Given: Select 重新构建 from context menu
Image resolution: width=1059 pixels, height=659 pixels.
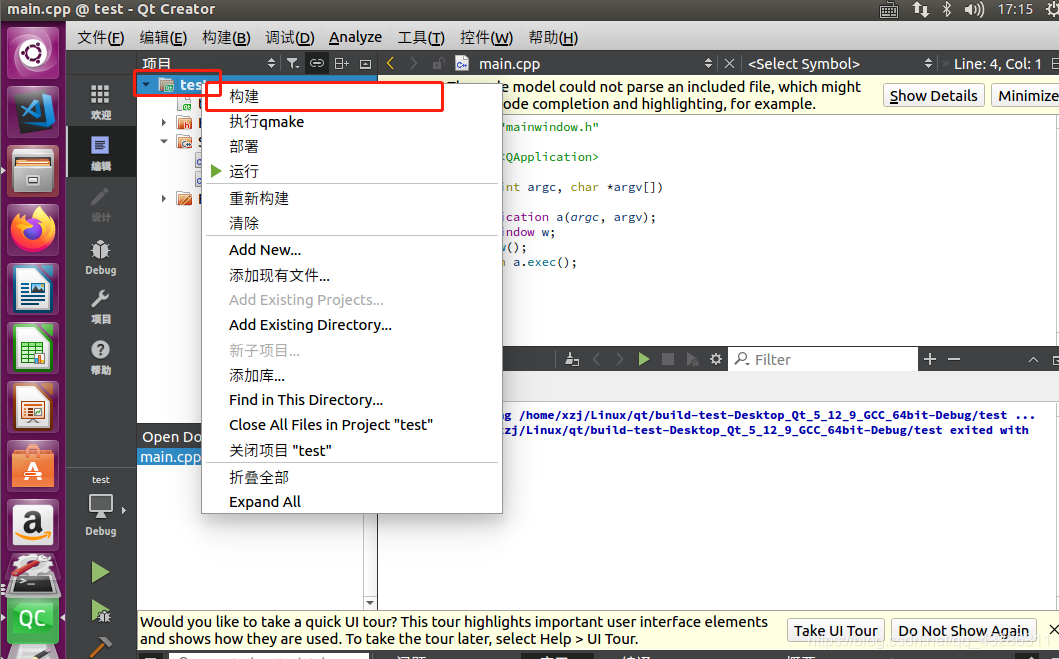Looking at the screenshot, I should (351, 199).
